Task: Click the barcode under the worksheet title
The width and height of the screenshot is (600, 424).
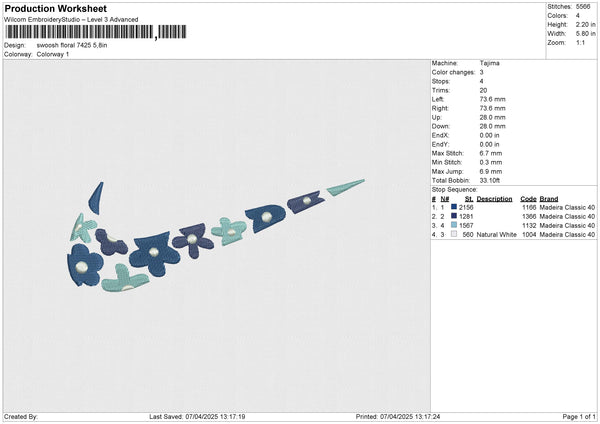Action: coord(95,32)
